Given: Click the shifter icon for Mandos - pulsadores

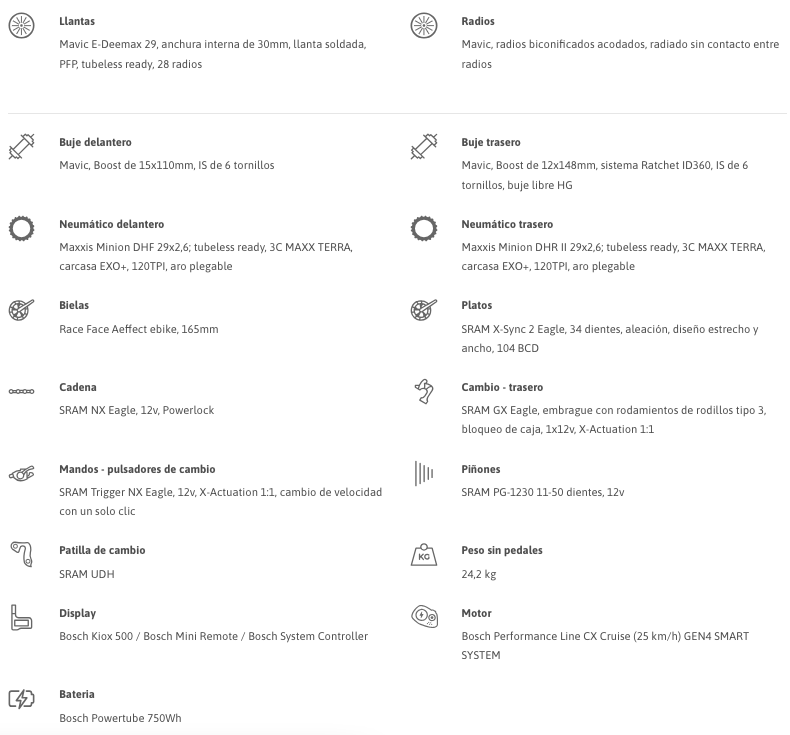Looking at the screenshot, I should coord(21,473).
